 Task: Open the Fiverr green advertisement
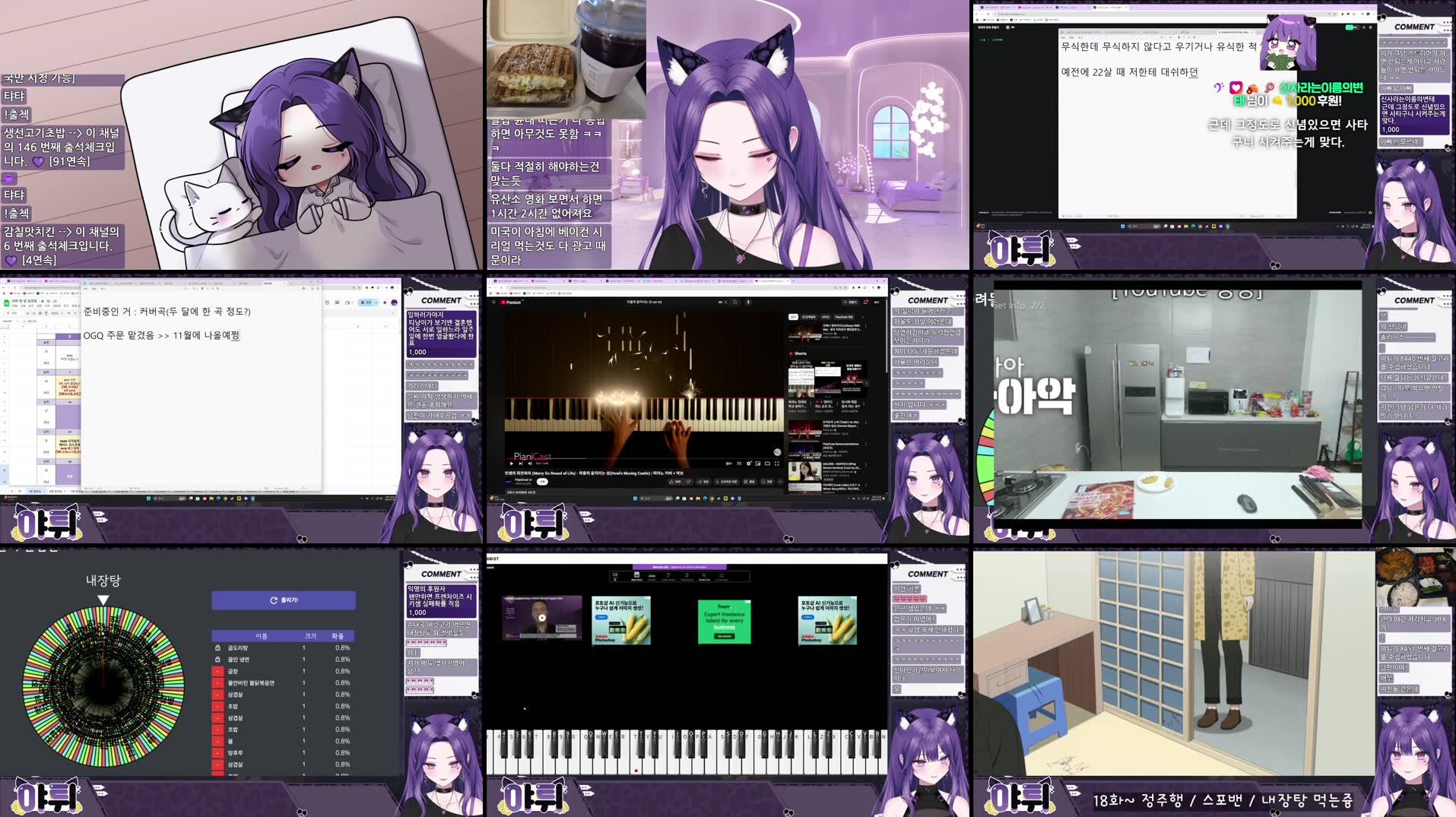coord(724,622)
